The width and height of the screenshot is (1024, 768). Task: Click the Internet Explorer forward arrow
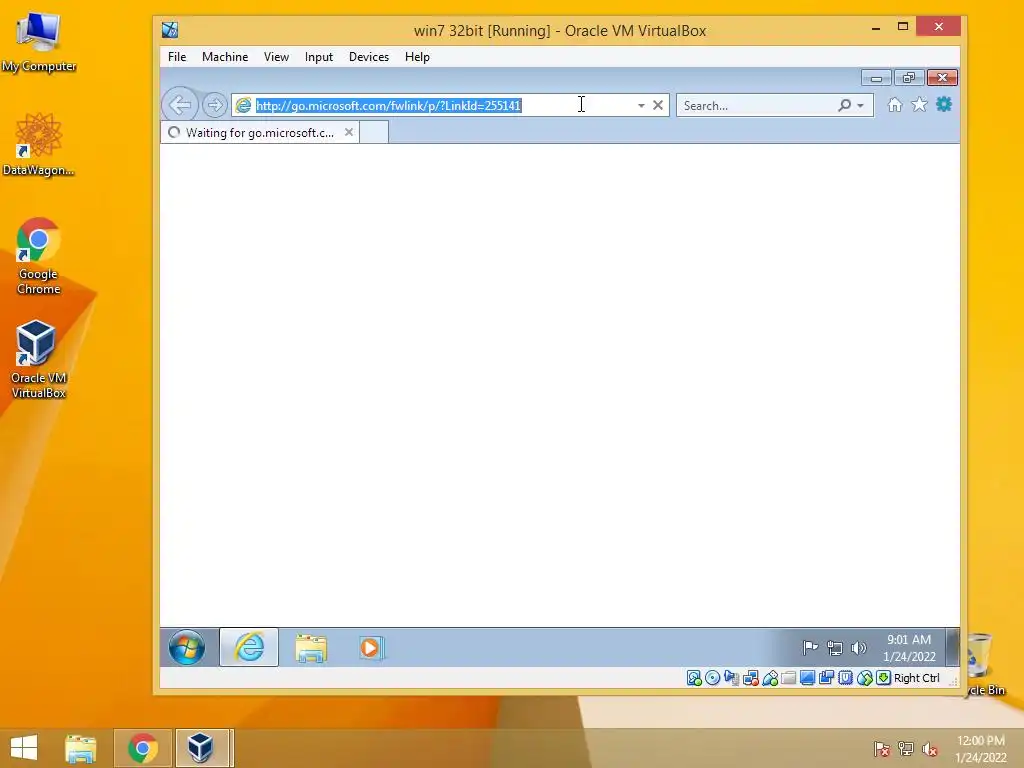(214, 104)
